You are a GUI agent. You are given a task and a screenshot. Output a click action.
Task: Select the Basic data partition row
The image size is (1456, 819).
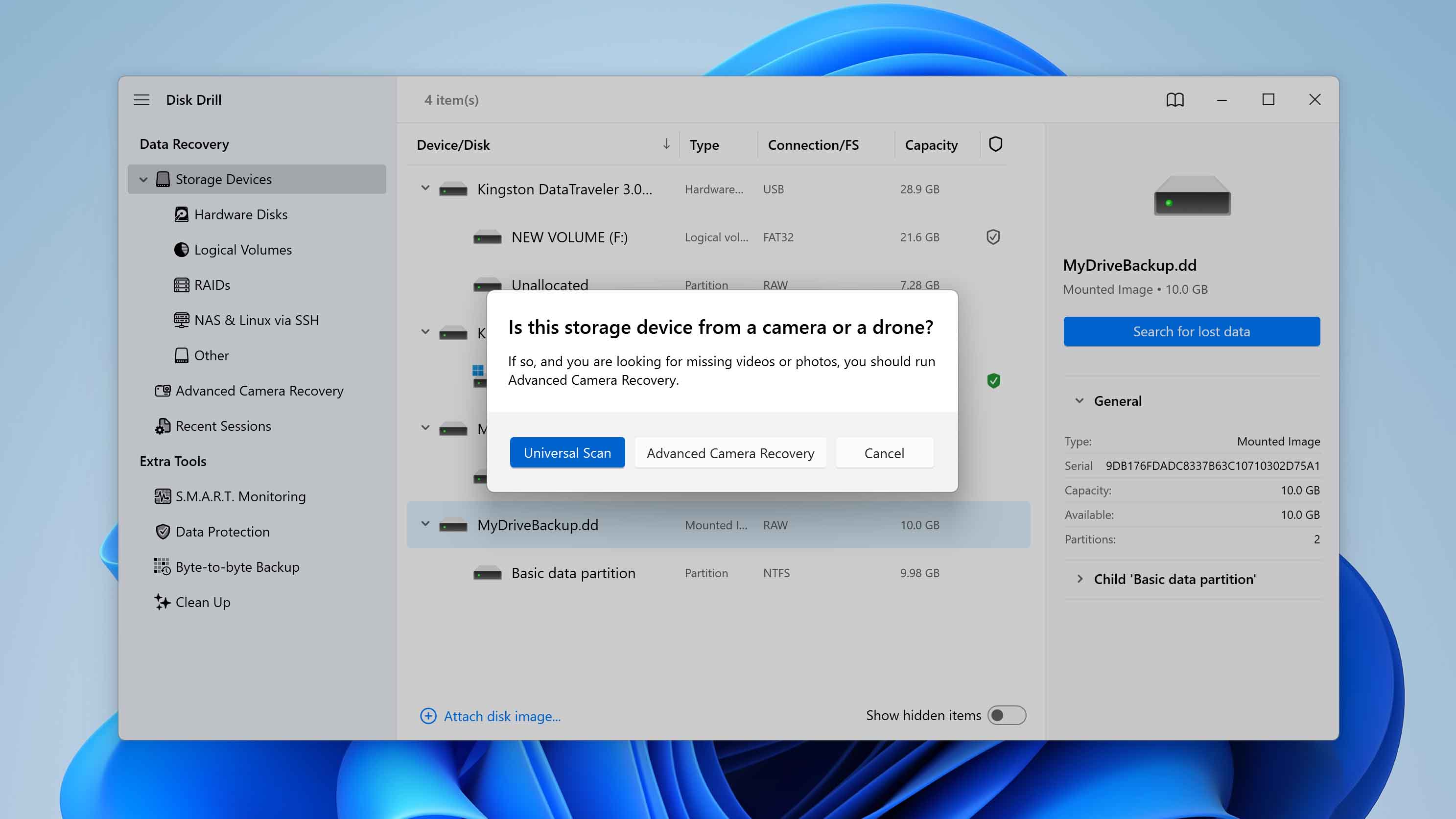coord(573,573)
